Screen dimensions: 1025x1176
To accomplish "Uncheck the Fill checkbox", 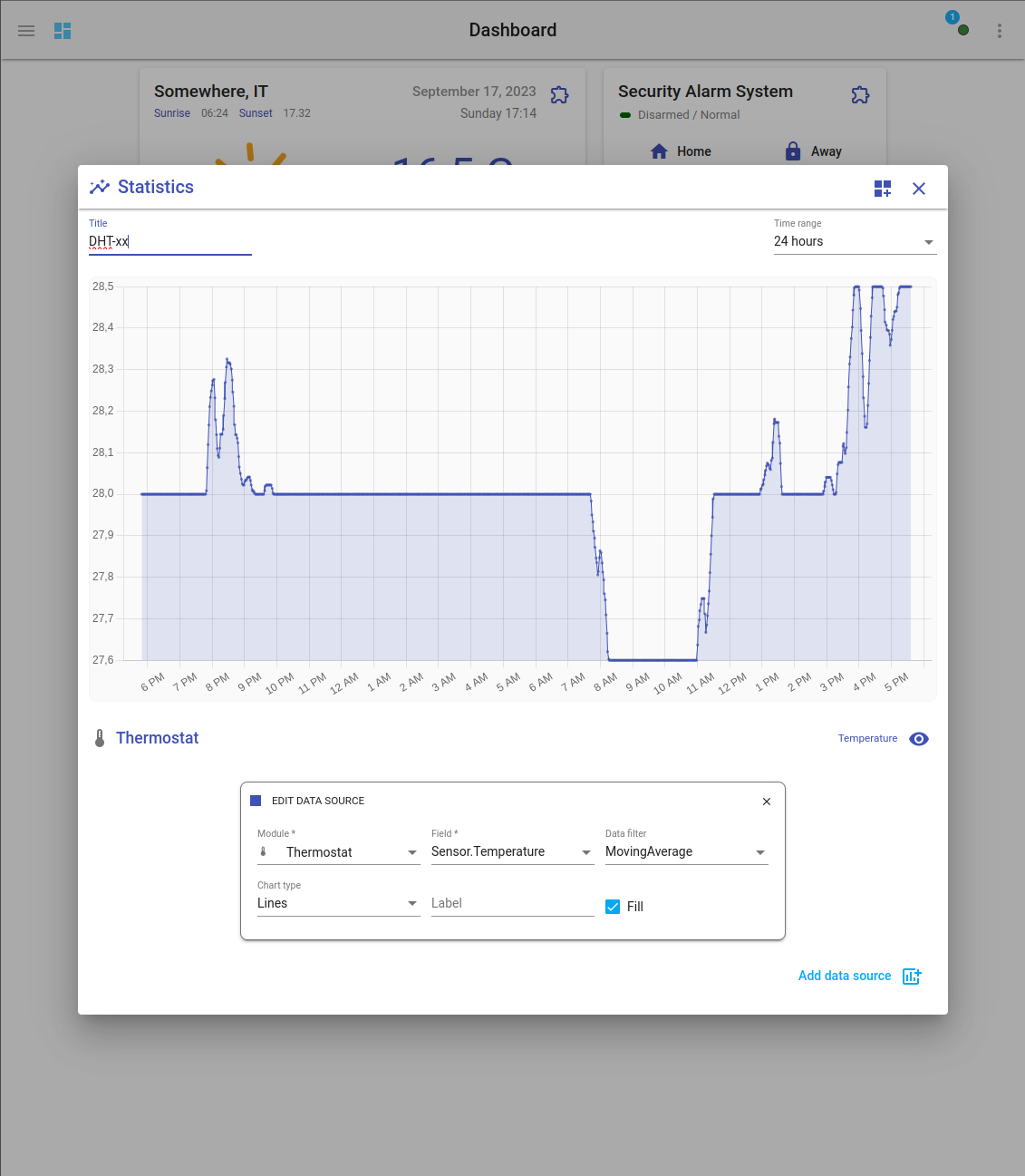I will point(613,907).
